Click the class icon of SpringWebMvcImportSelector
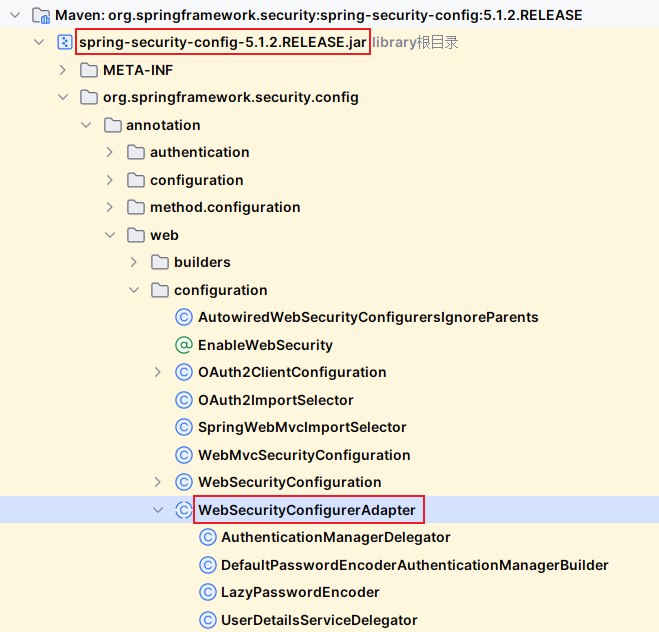Screen dimensions: 659x632 tap(184, 427)
